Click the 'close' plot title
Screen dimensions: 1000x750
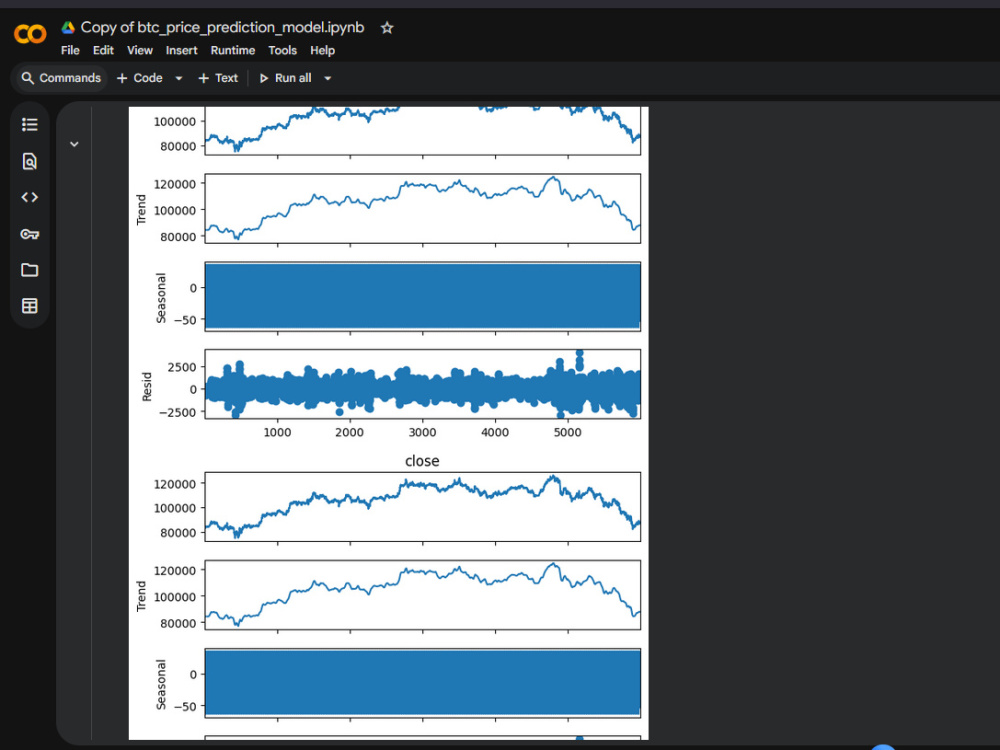click(x=422, y=461)
